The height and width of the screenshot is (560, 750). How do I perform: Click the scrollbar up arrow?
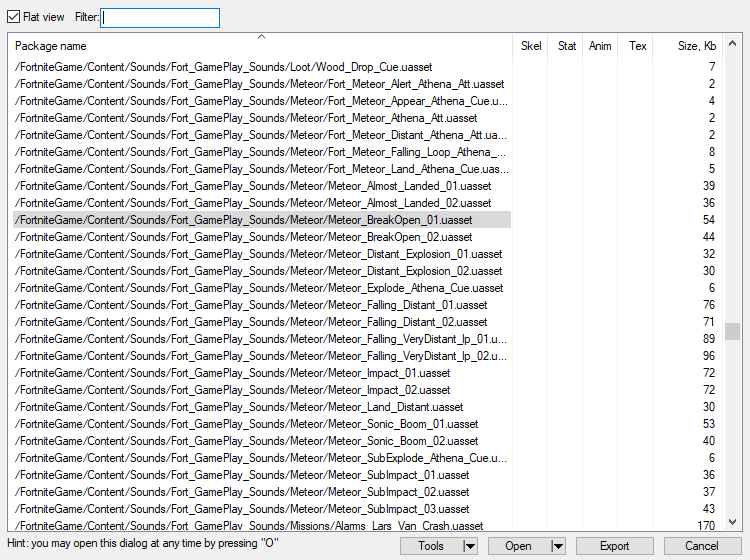tap(733, 43)
